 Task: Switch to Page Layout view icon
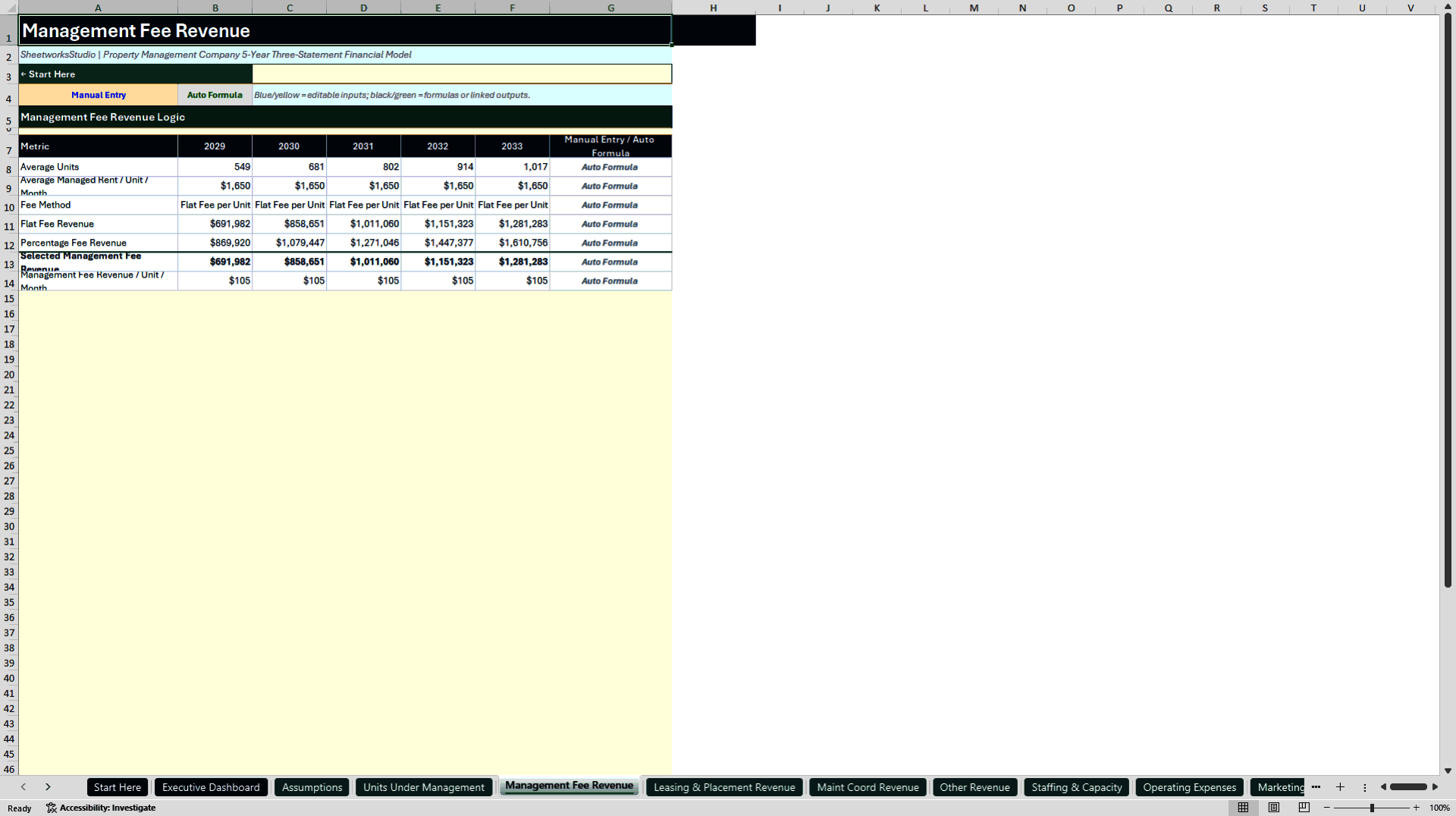[1273, 808]
